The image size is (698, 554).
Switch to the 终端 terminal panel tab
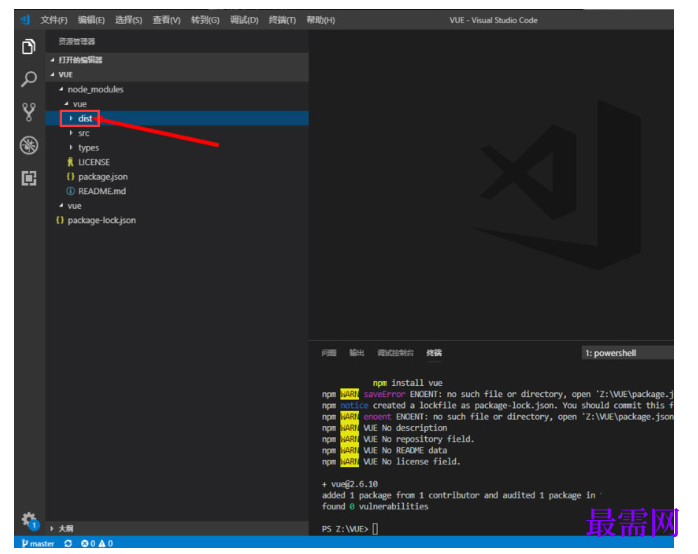click(434, 353)
